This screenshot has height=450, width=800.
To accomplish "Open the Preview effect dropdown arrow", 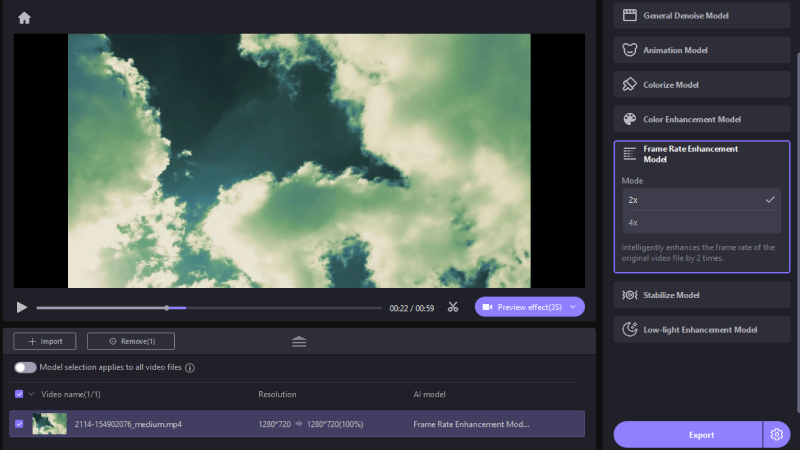I will 573,307.
